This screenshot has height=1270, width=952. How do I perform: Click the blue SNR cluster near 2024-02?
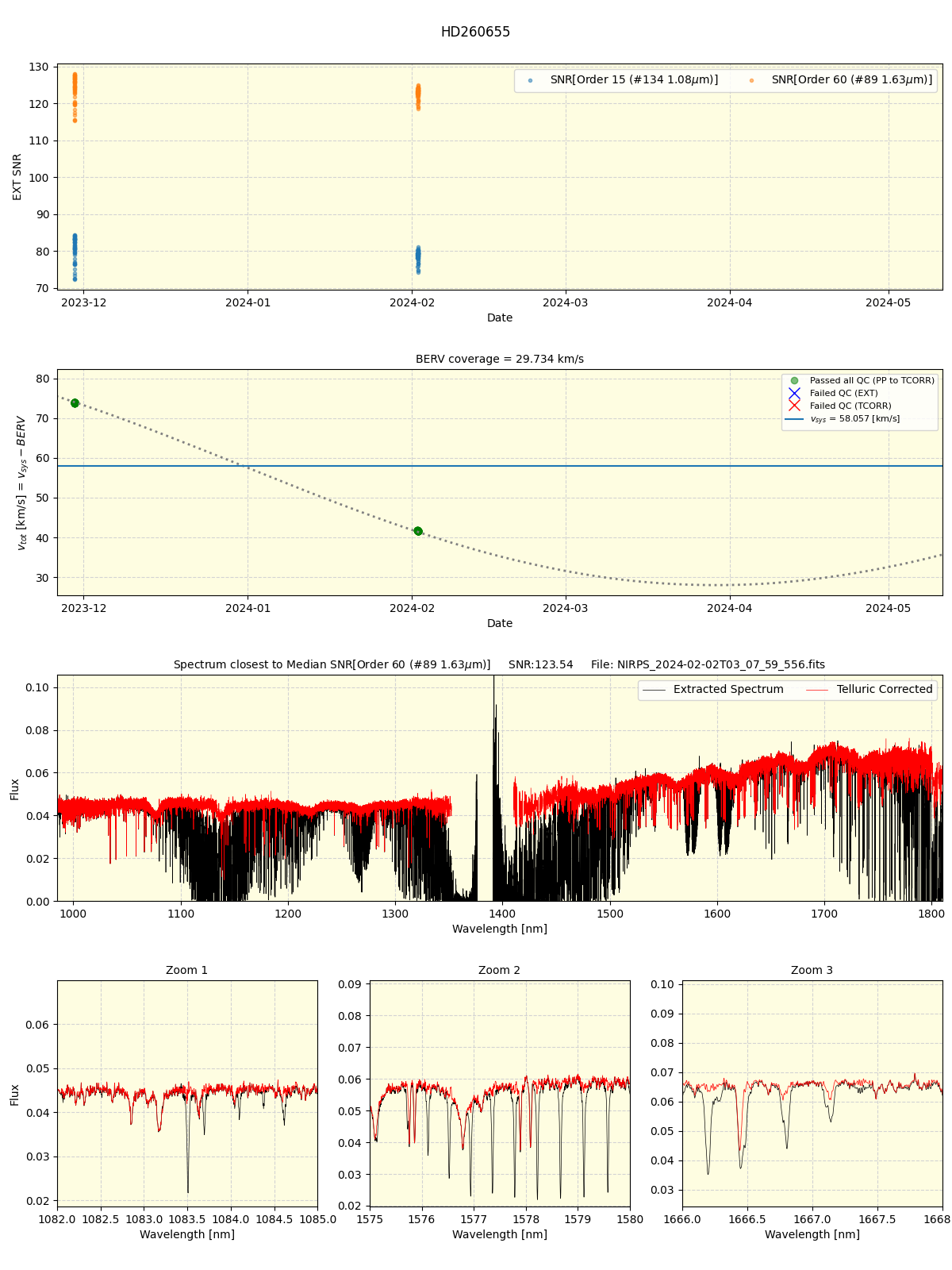[x=418, y=260]
